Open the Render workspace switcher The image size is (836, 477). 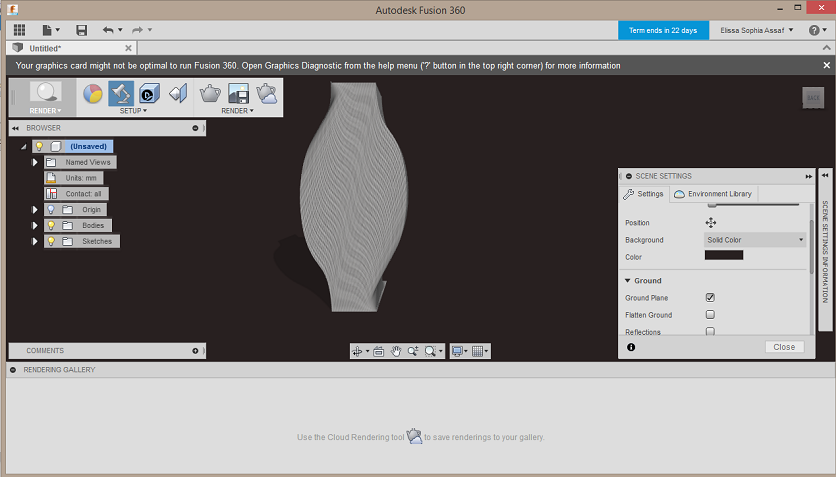(x=45, y=97)
